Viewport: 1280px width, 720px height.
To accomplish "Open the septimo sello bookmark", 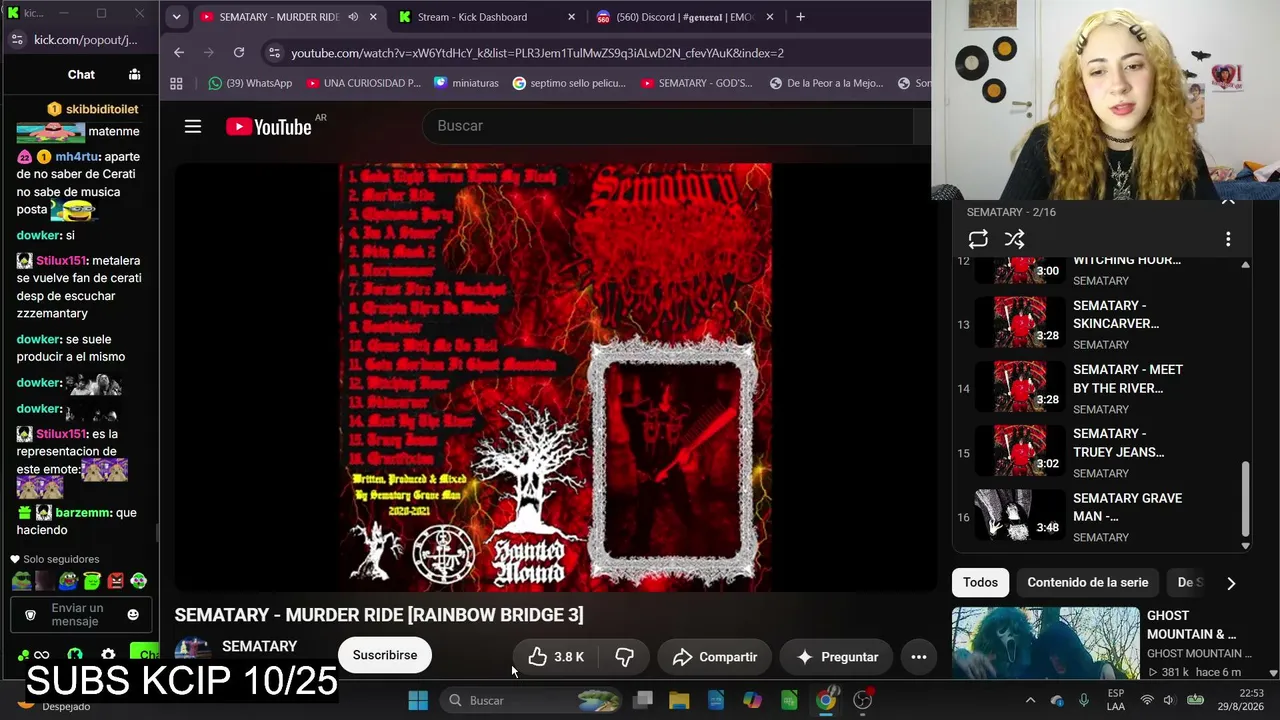I will pyautogui.click(x=569, y=84).
